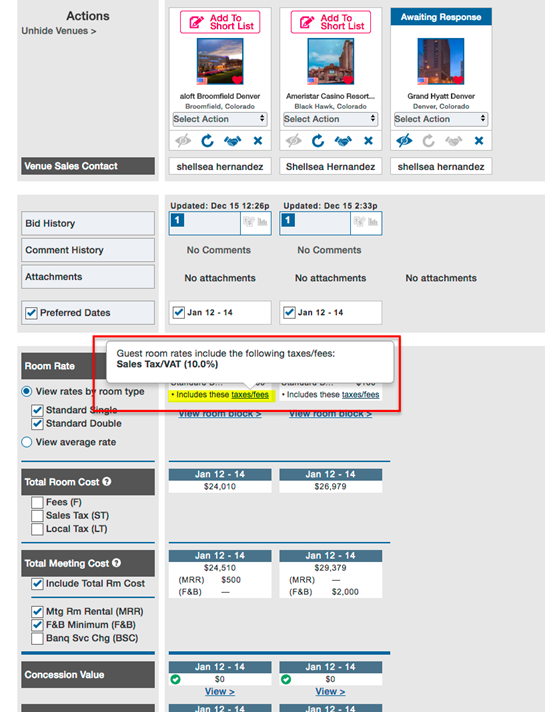Click help icon beside Total Meeting Cost

[x=117, y=563]
